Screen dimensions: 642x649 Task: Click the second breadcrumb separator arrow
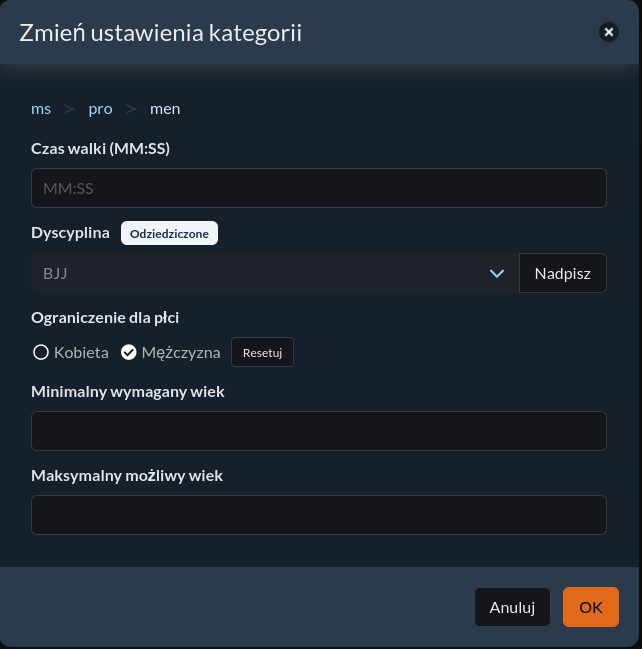pos(131,109)
